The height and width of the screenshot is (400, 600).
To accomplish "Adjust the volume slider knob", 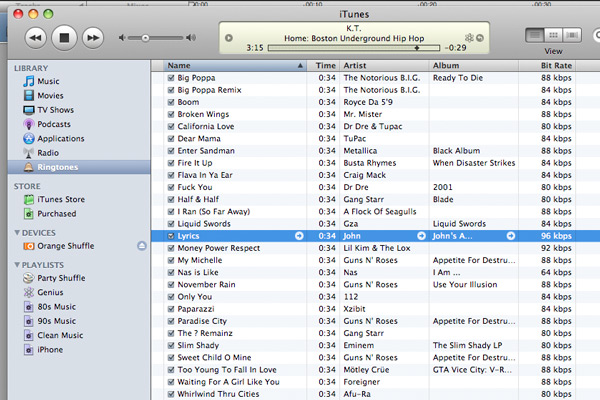I will click(x=145, y=38).
